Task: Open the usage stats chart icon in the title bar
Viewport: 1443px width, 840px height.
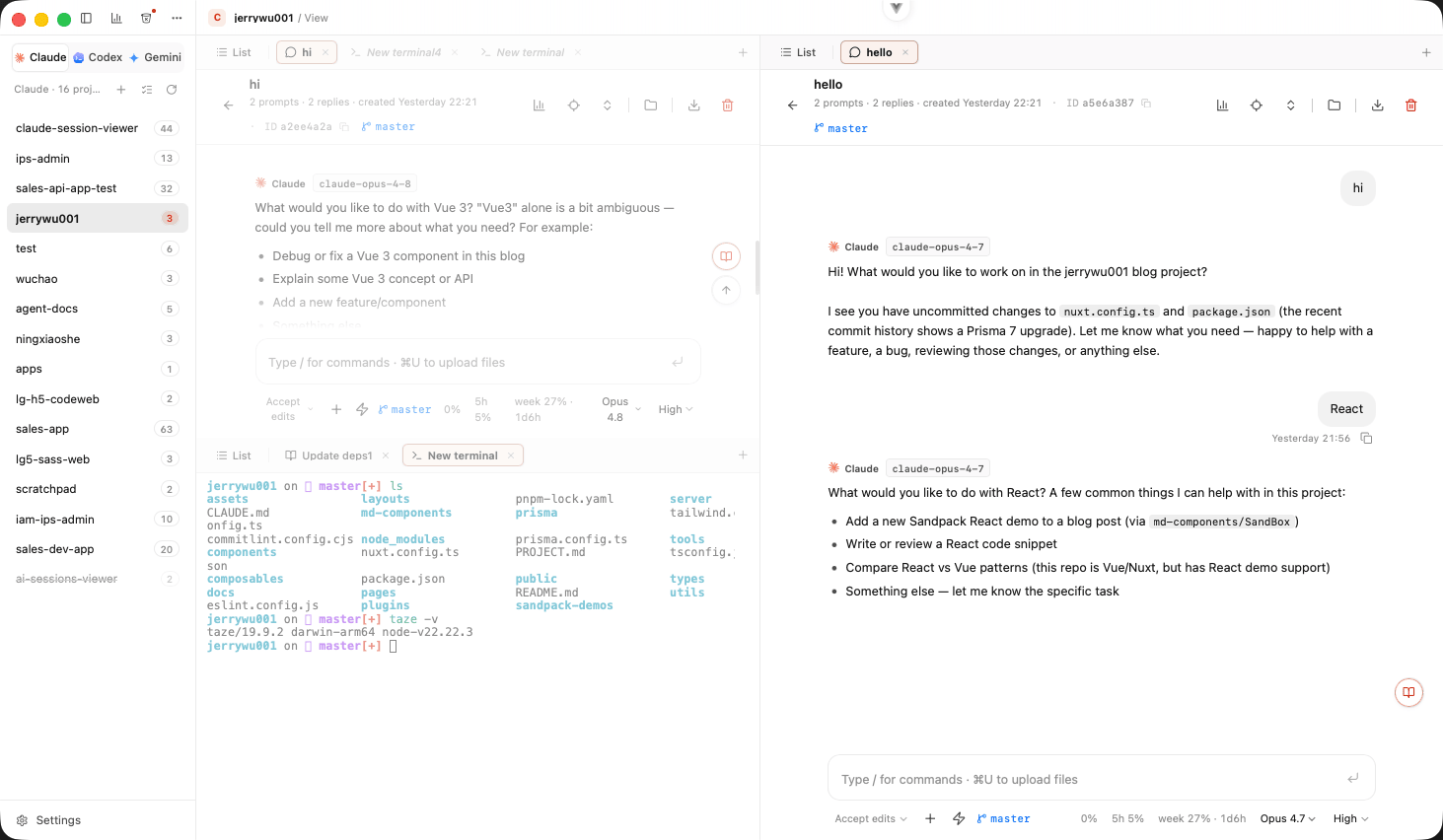Action: point(116,18)
